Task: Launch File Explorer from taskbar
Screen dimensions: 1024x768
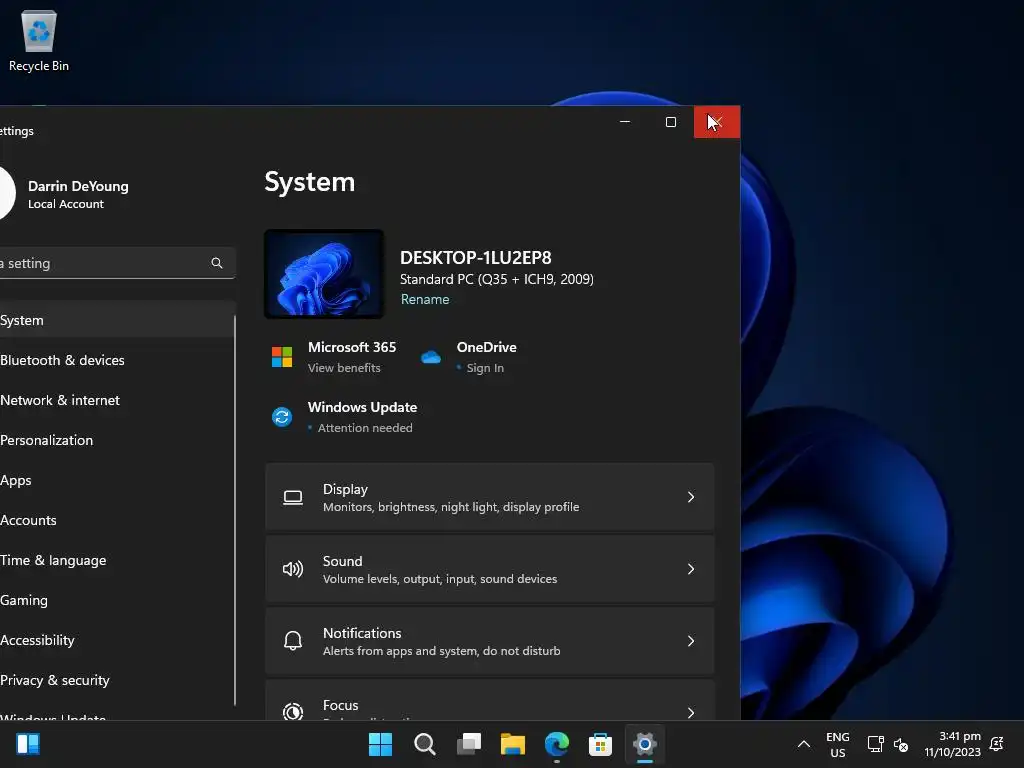Action: coord(513,744)
